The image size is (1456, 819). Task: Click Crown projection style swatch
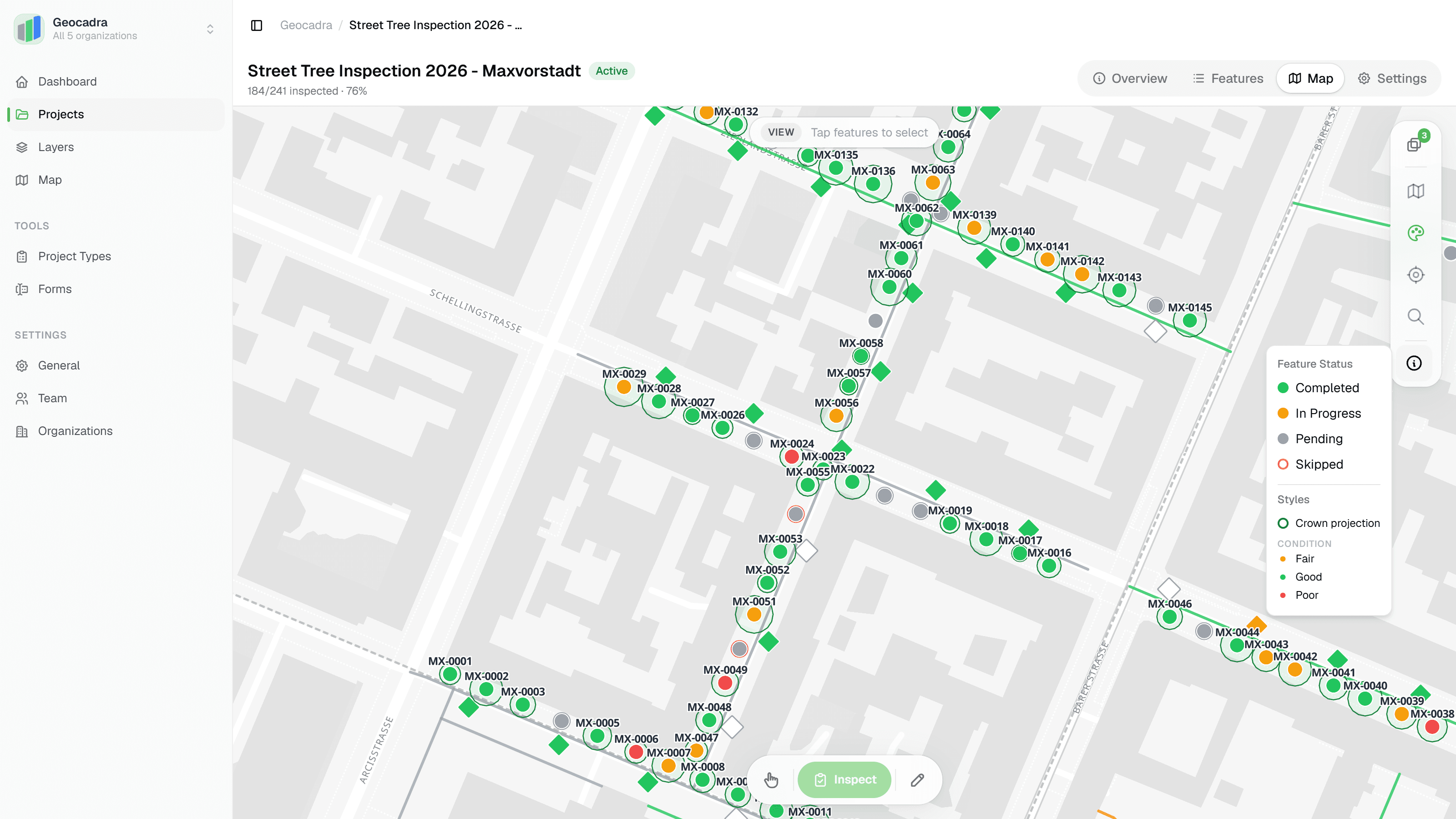(1283, 523)
